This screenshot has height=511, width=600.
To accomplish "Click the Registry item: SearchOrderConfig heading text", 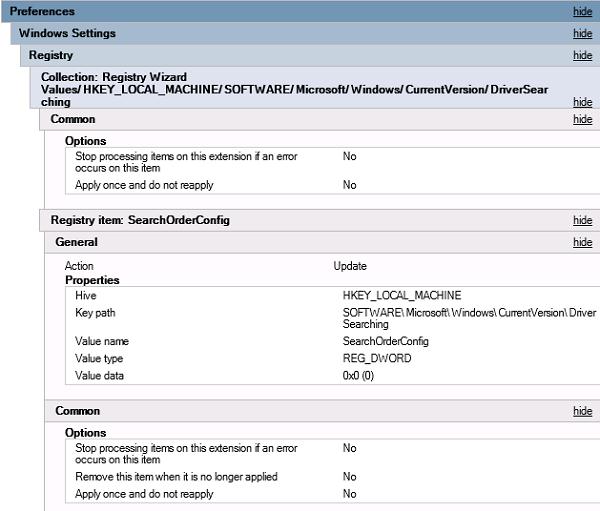I will click(140, 220).
